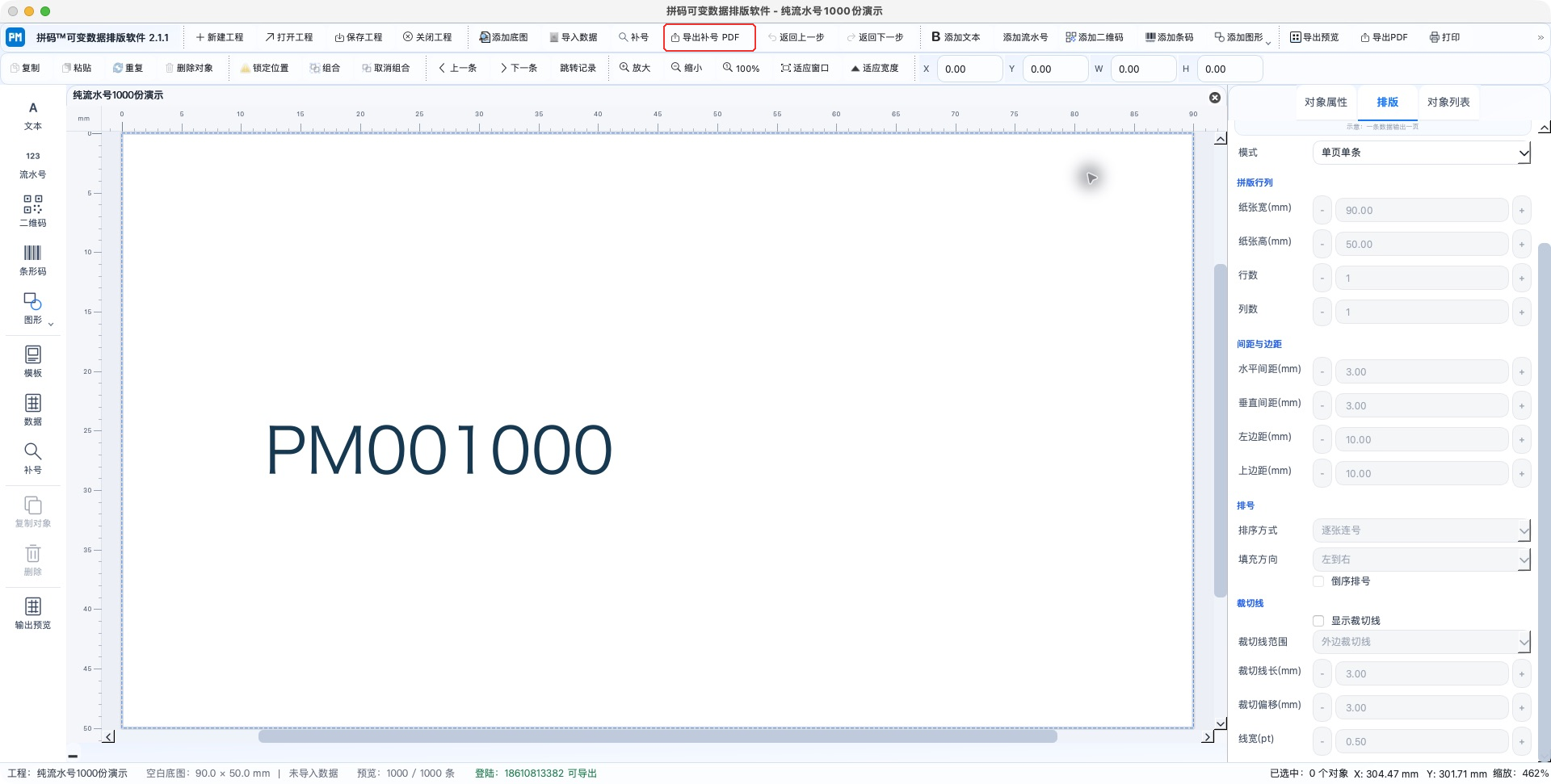1551x784 pixels.
Task: Select the 文本 text tool in sidebar
Action: coord(33,116)
